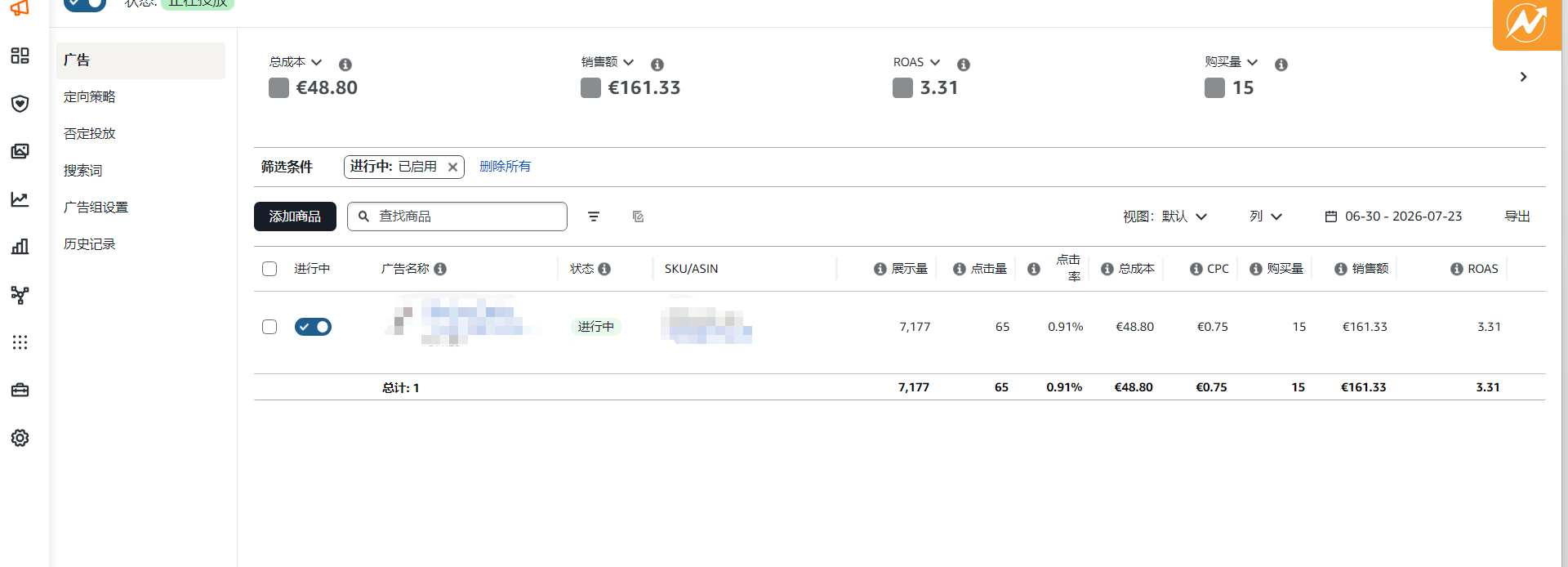Image resolution: width=1568 pixels, height=567 pixels.
Task: Show next metric cards with right chevron
Action: click(1523, 77)
